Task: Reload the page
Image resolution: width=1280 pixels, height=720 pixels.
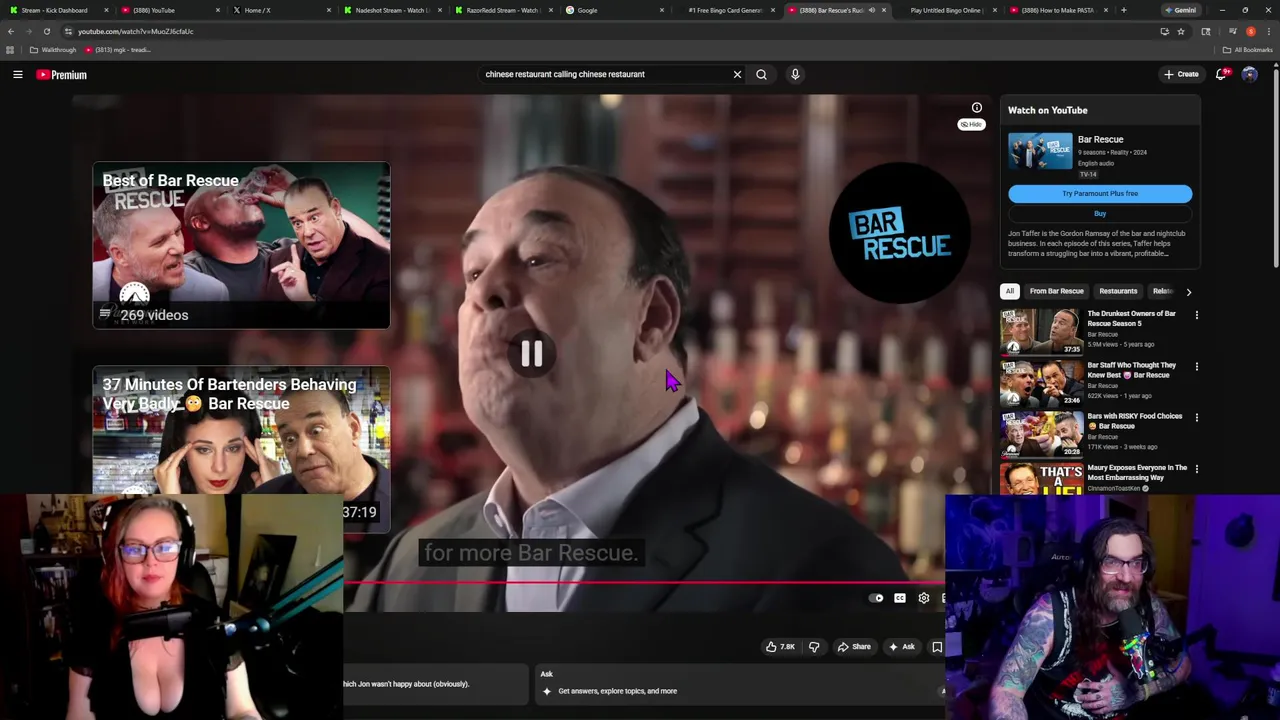Action: pyautogui.click(x=46, y=31)
